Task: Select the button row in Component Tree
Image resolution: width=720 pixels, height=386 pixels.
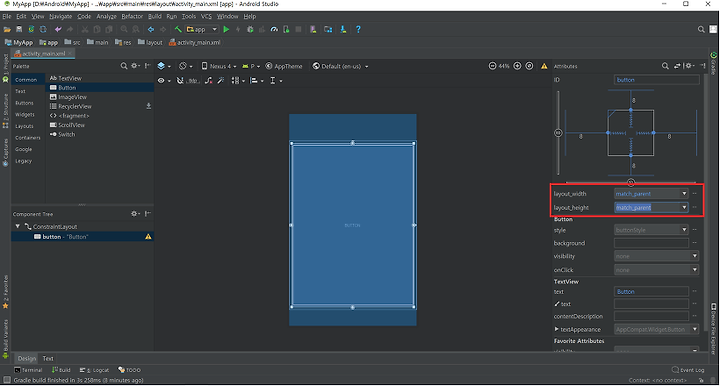Action: click(82, 237)
